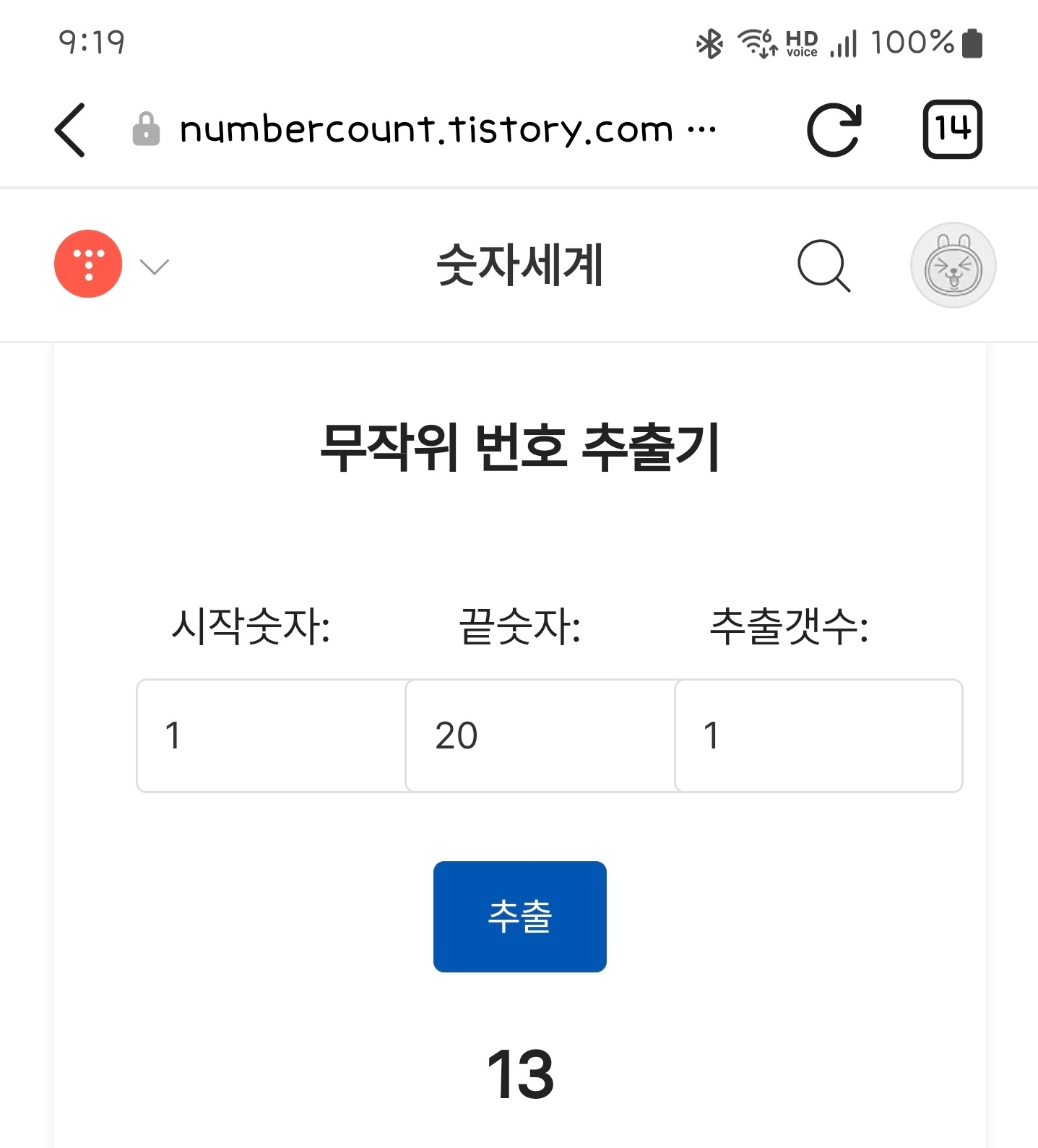Expand the chevron beside Tistory logo

pos(154,267)
